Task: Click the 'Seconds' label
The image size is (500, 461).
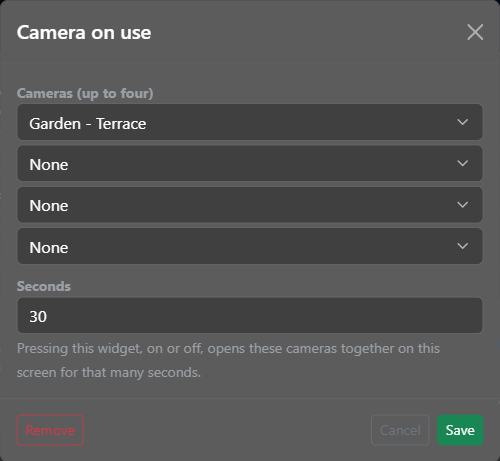Action: tap(44, 286)
